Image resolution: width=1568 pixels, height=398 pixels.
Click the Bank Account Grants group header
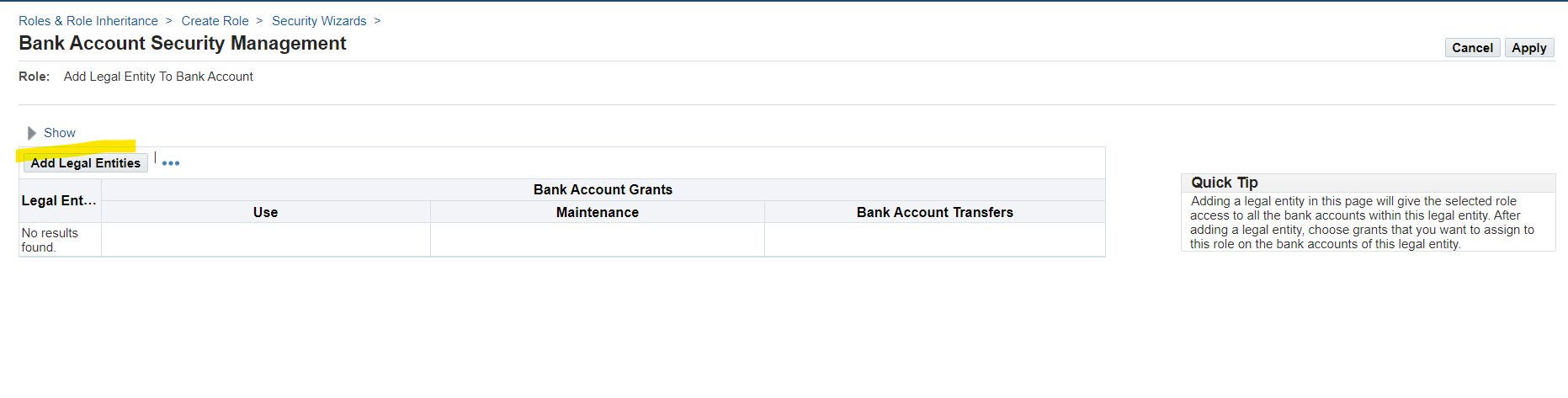603,189
